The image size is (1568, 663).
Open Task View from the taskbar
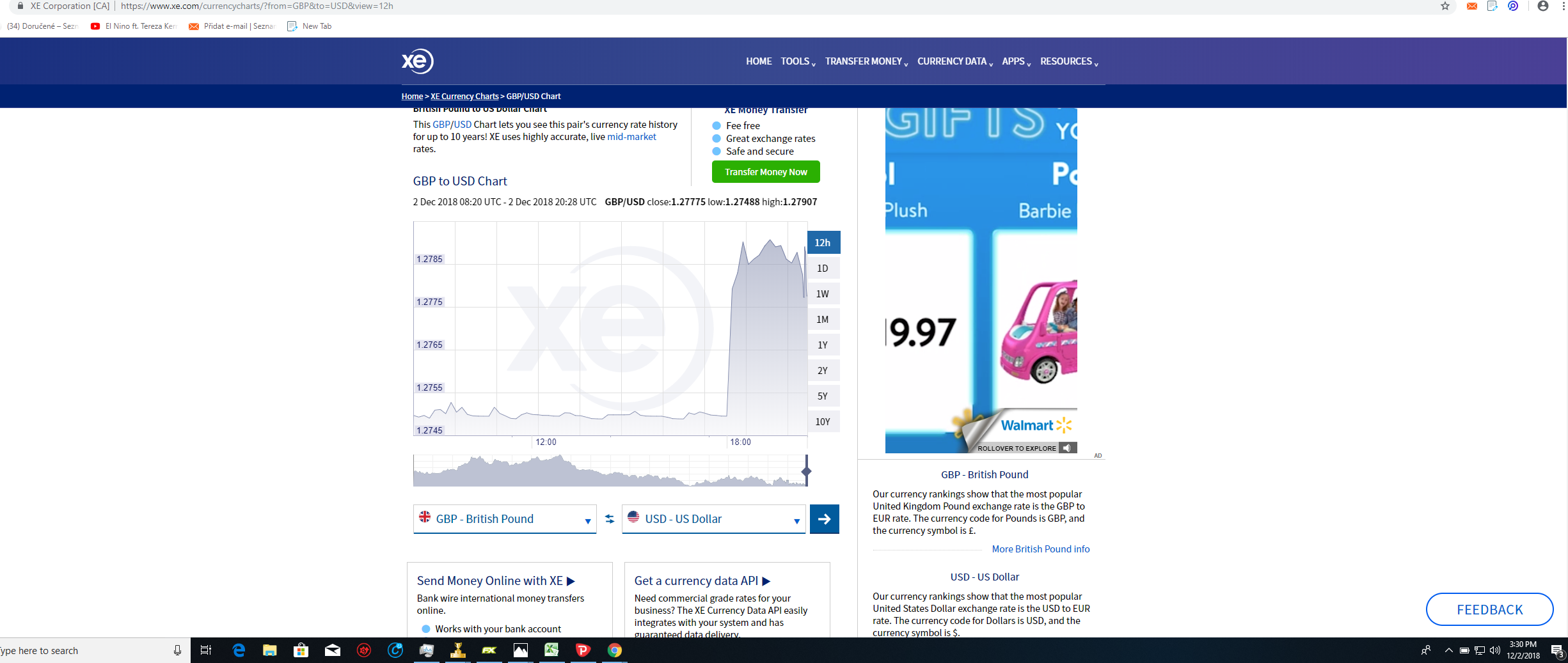[206, 651]
